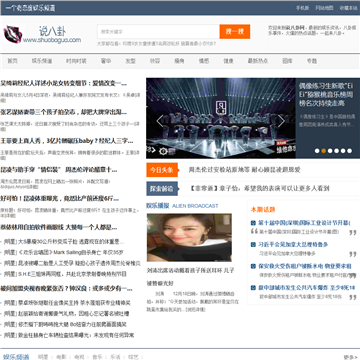Open topic 习近平会见加拿大总理特鲁多
Screen dimensions: 360x360
click(x=293, y=244)
